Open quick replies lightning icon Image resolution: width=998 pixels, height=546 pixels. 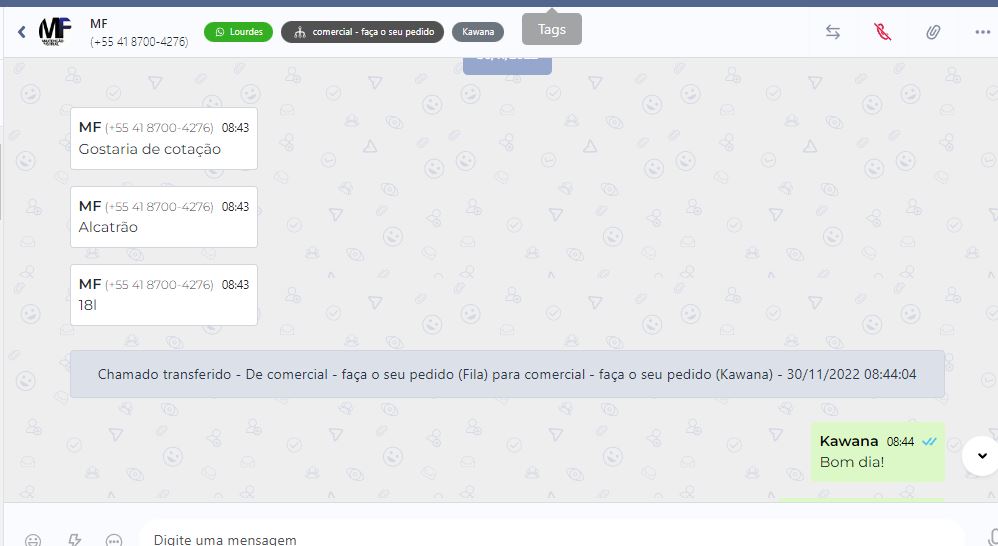pos(74,540)
